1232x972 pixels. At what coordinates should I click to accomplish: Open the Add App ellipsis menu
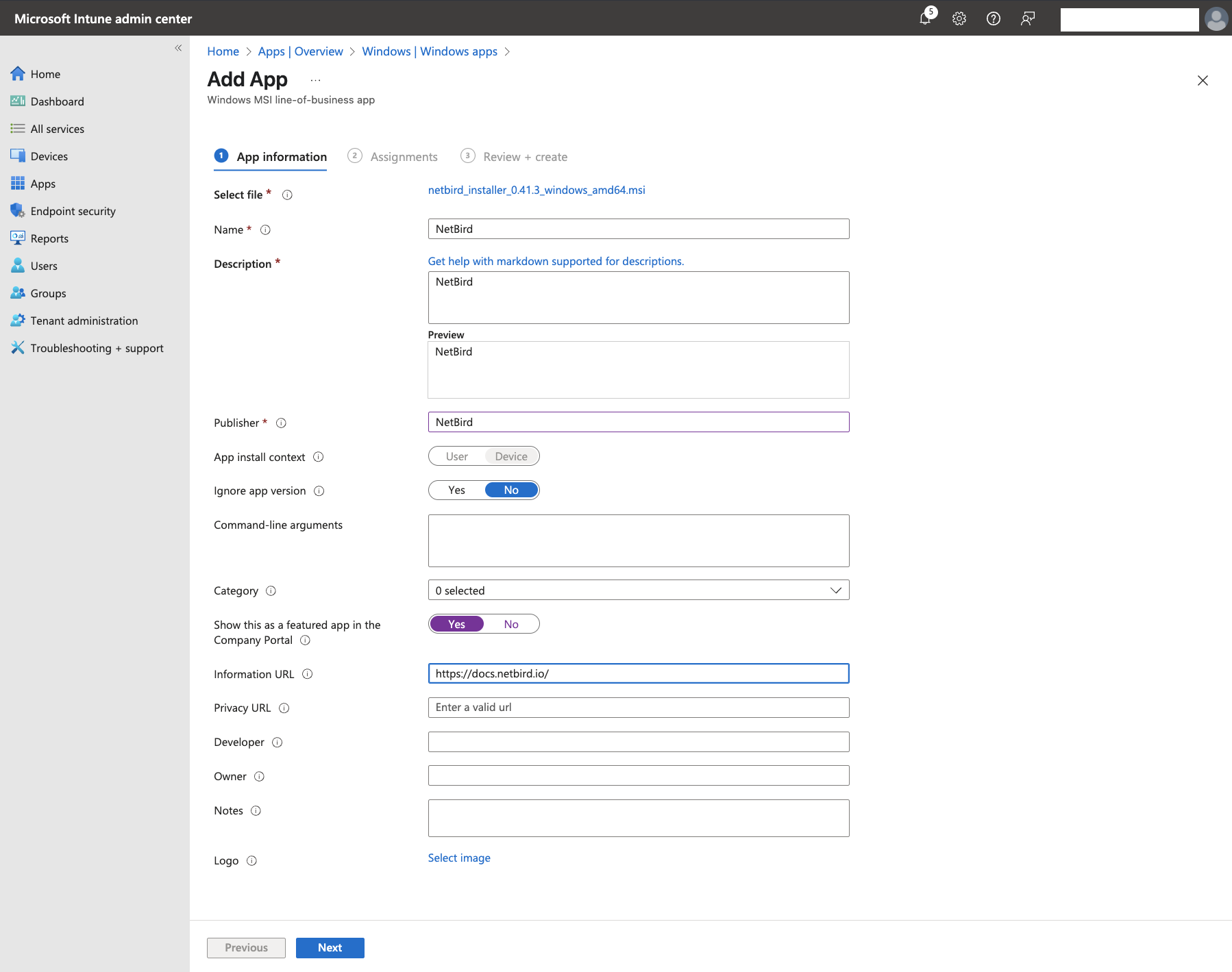pos(315,80)
